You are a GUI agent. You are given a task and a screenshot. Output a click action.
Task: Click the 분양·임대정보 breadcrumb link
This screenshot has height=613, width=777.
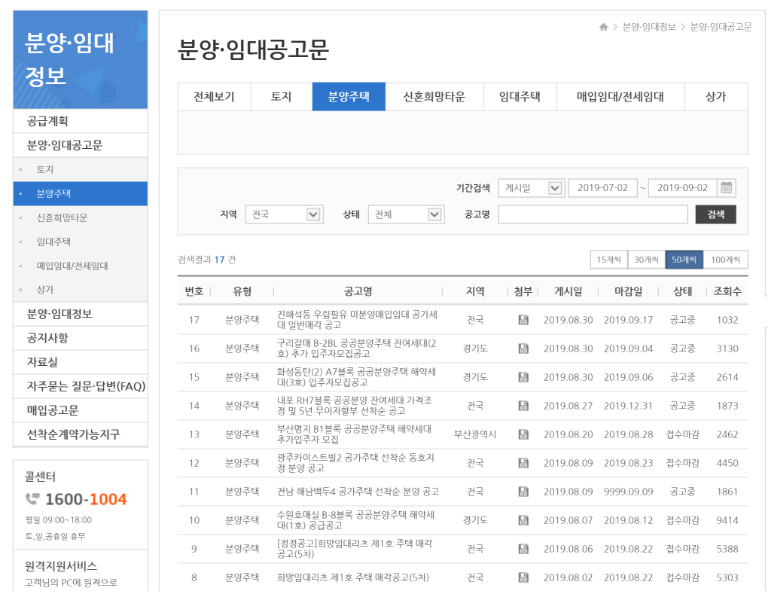coord(649,27)
